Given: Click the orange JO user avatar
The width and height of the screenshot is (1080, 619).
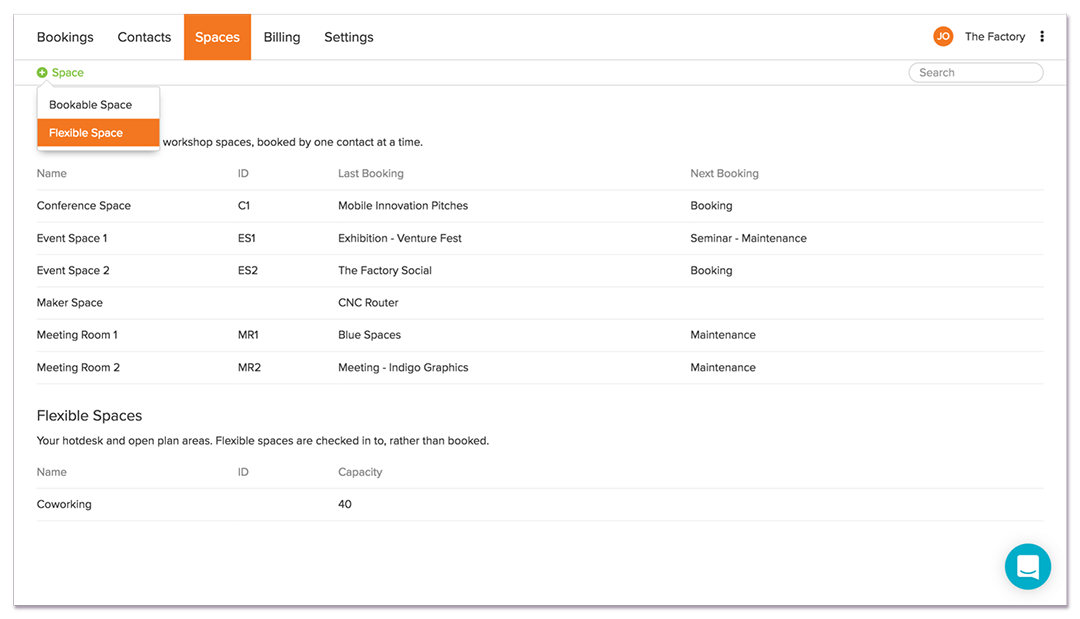Looking at the screenshot, I should (x=943, y=37).
